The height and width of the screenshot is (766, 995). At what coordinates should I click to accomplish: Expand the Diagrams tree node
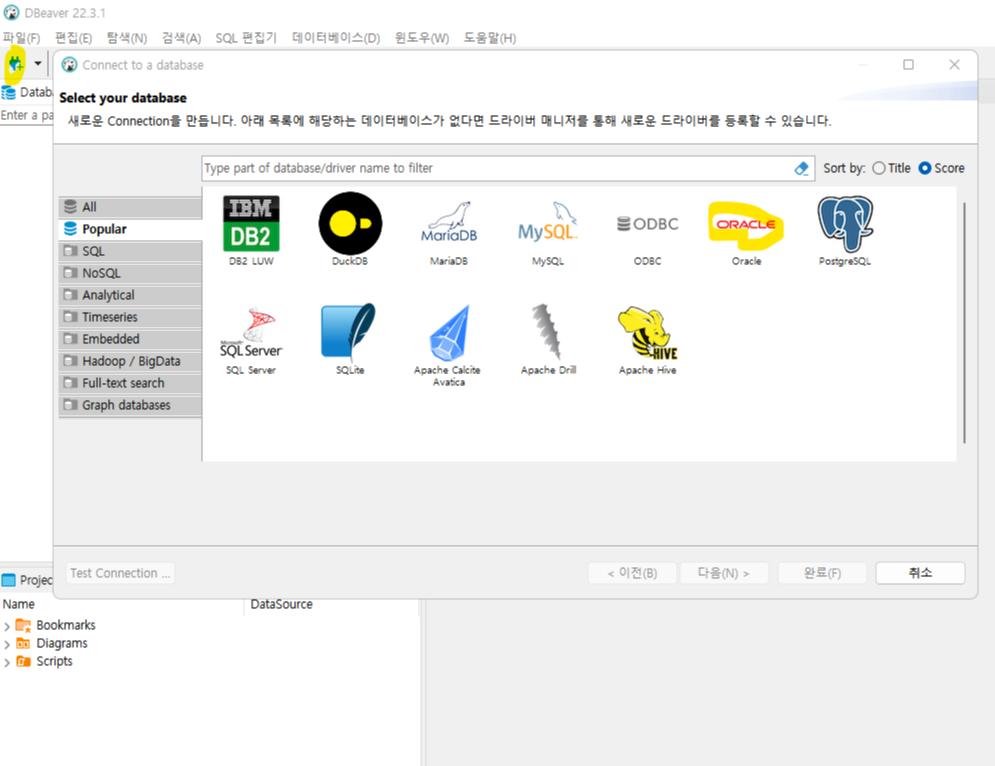tap(7, 644)
